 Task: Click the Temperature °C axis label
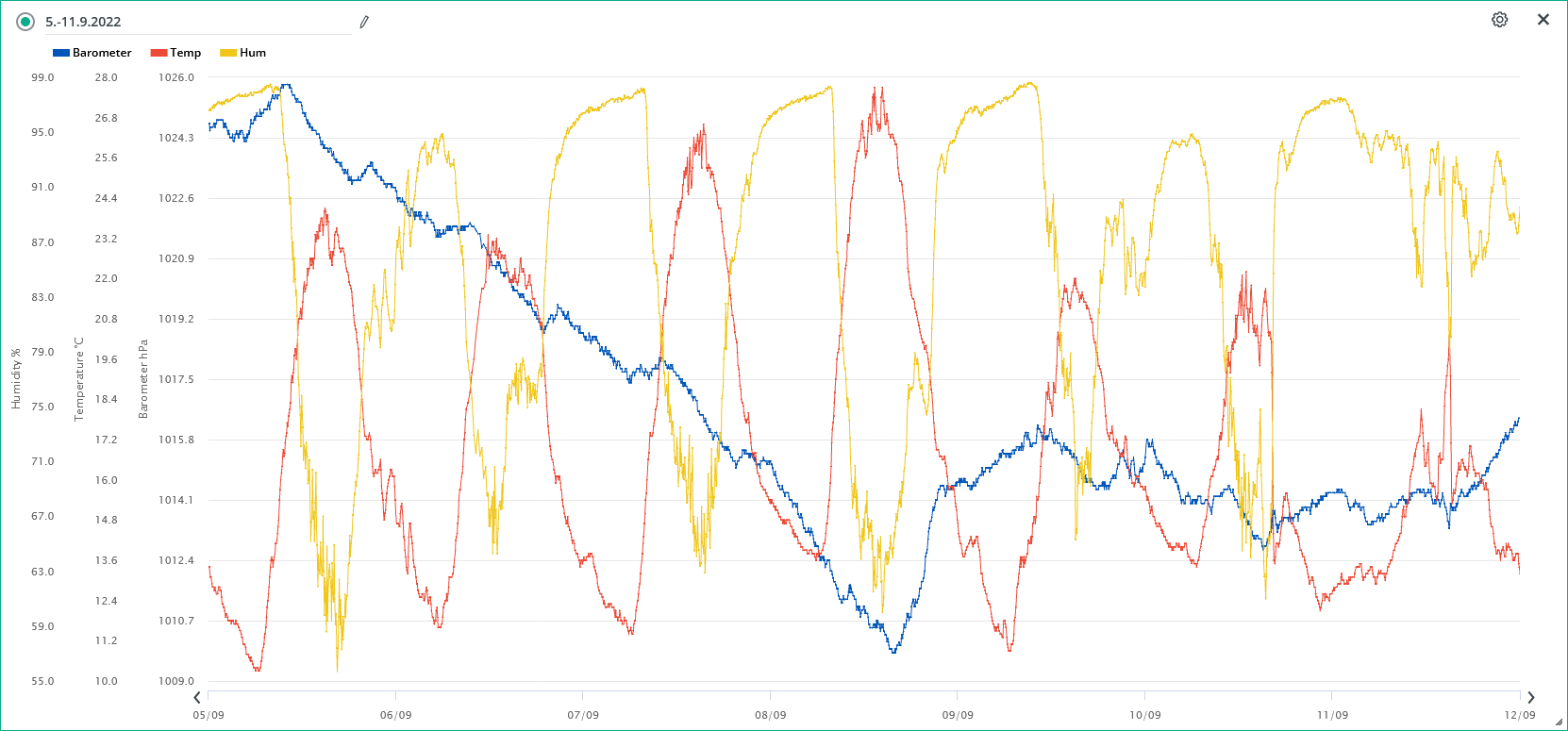tap(79, 379)
